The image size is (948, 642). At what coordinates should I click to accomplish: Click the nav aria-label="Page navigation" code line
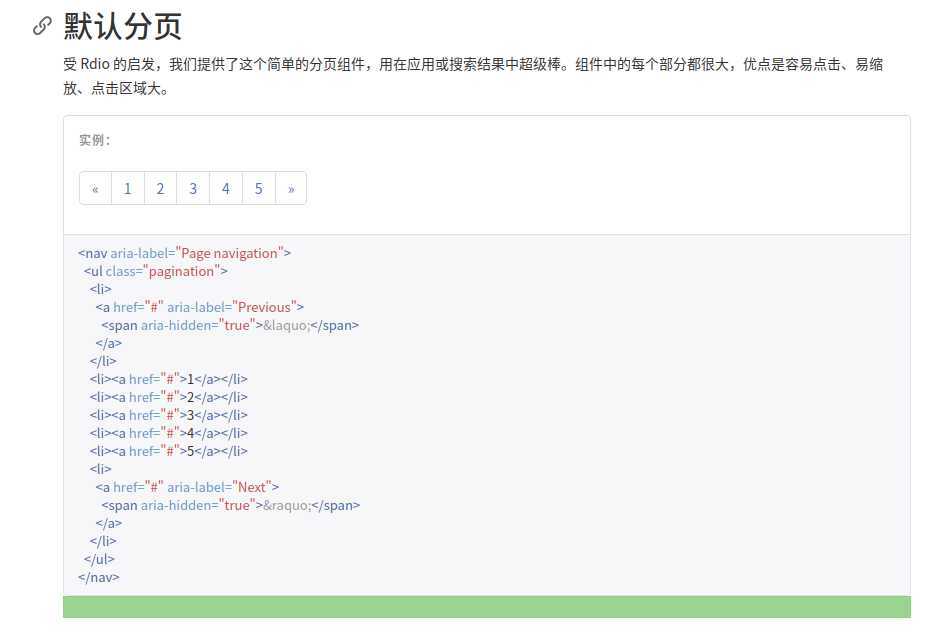[x=184, y=253]
